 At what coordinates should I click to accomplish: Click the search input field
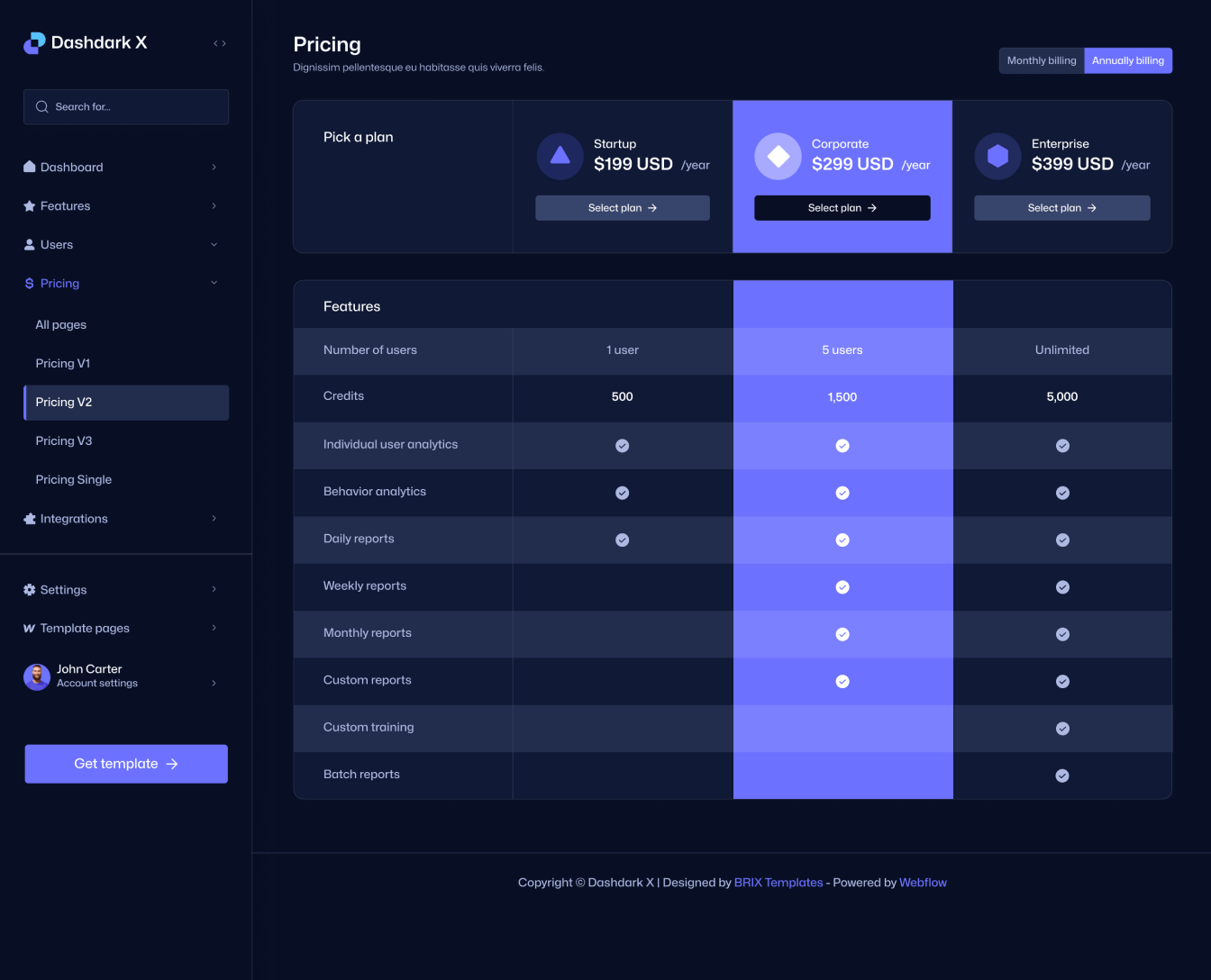click(125, 106)
